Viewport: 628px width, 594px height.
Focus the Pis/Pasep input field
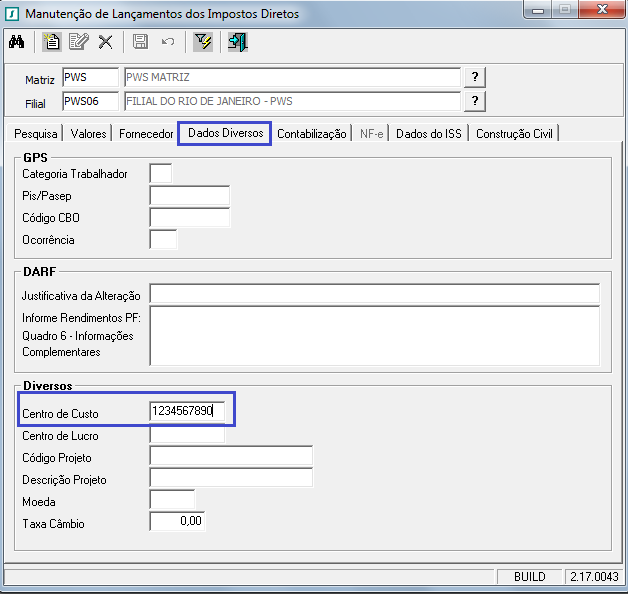click(x=189, y=195)
